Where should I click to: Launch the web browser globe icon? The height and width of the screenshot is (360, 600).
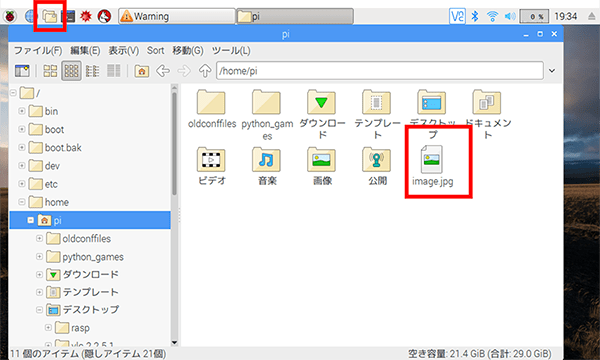pos(30,16)
